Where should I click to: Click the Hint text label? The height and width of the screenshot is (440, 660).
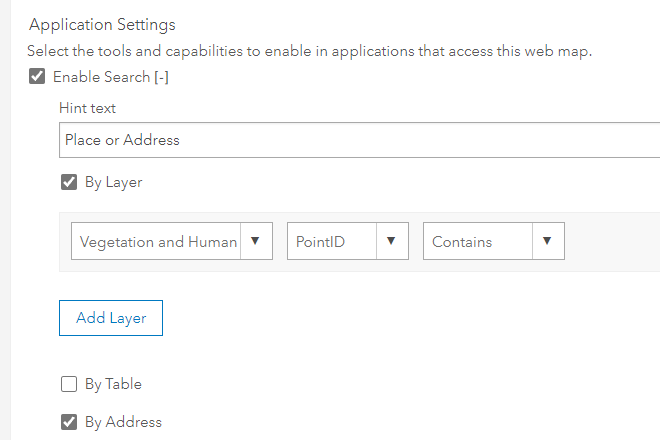coord(88,108)
